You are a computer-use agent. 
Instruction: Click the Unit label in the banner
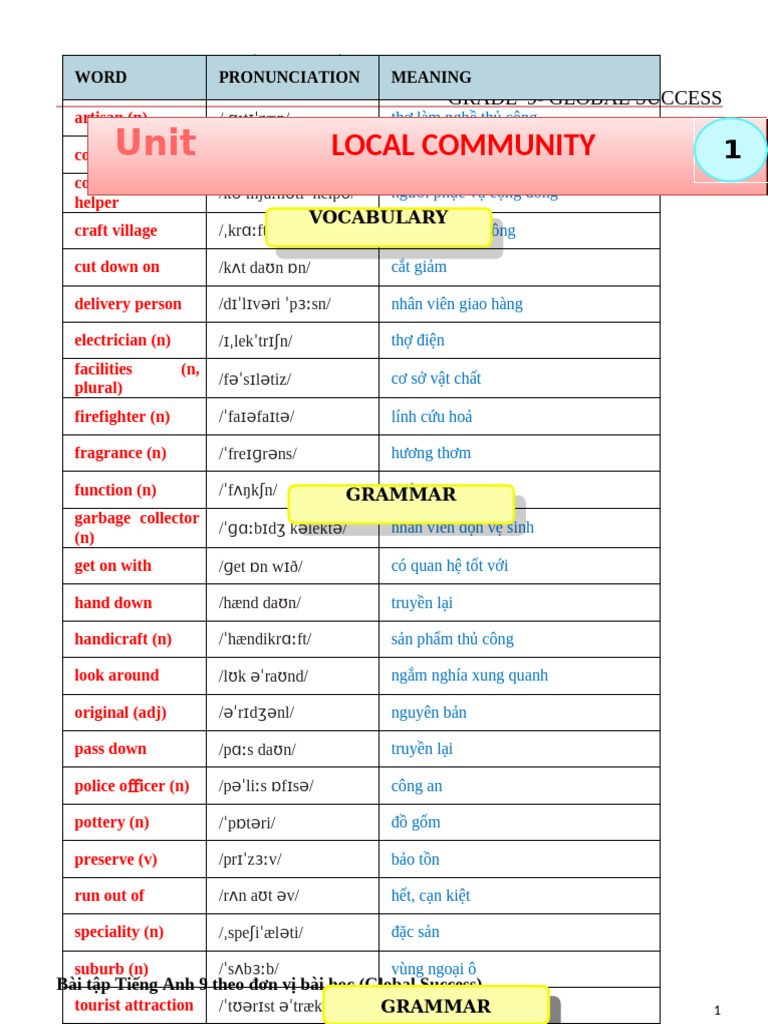[156, 142]
